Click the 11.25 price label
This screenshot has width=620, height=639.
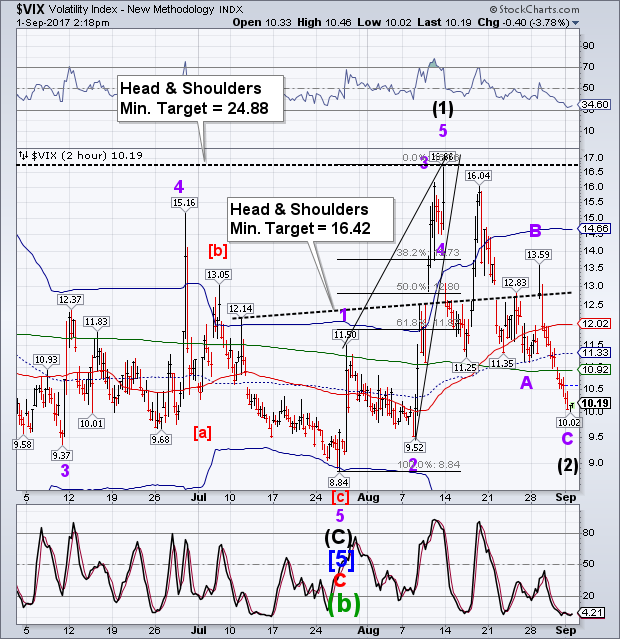click(465, 368)
